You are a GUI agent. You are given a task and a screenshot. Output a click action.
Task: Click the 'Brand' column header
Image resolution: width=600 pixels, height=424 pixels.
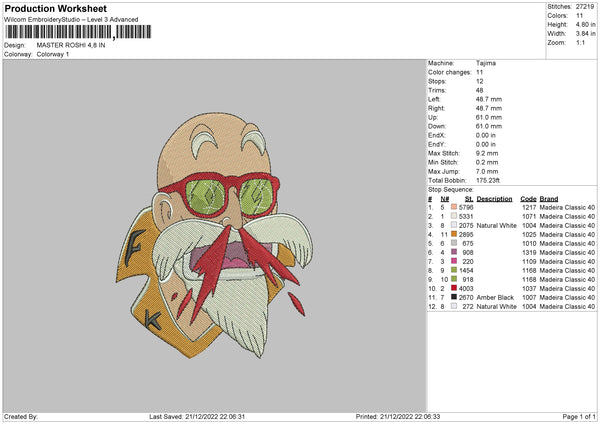point(549,199)
